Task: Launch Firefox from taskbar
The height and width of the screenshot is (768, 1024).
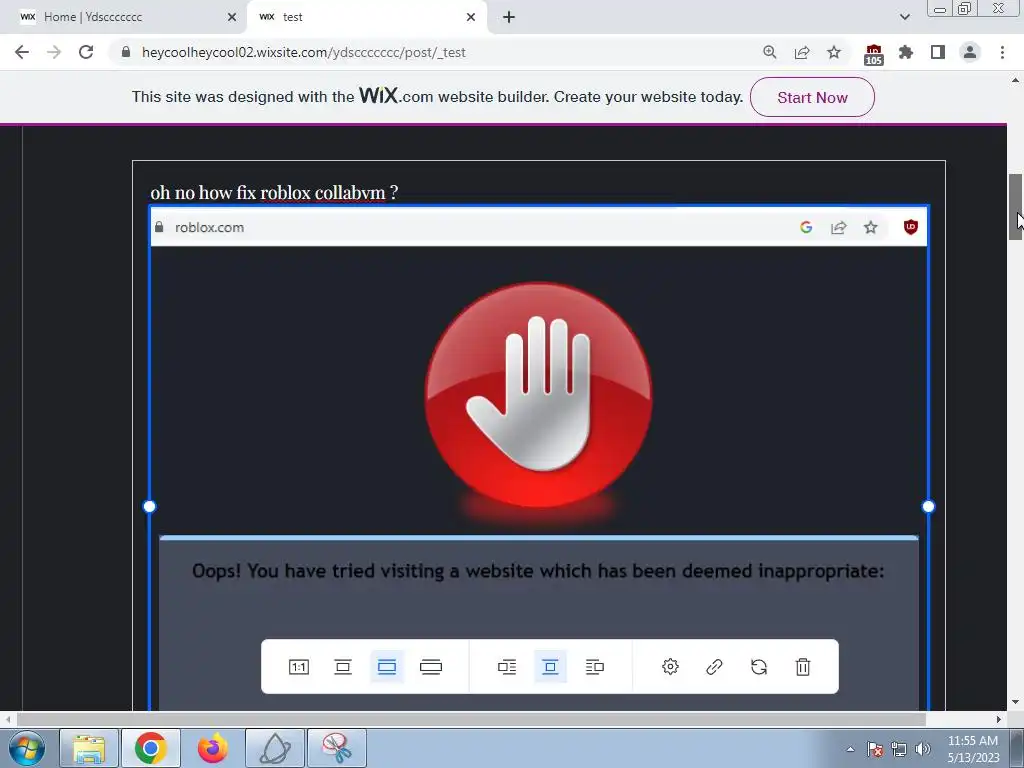Action: [x=212, y=748]
